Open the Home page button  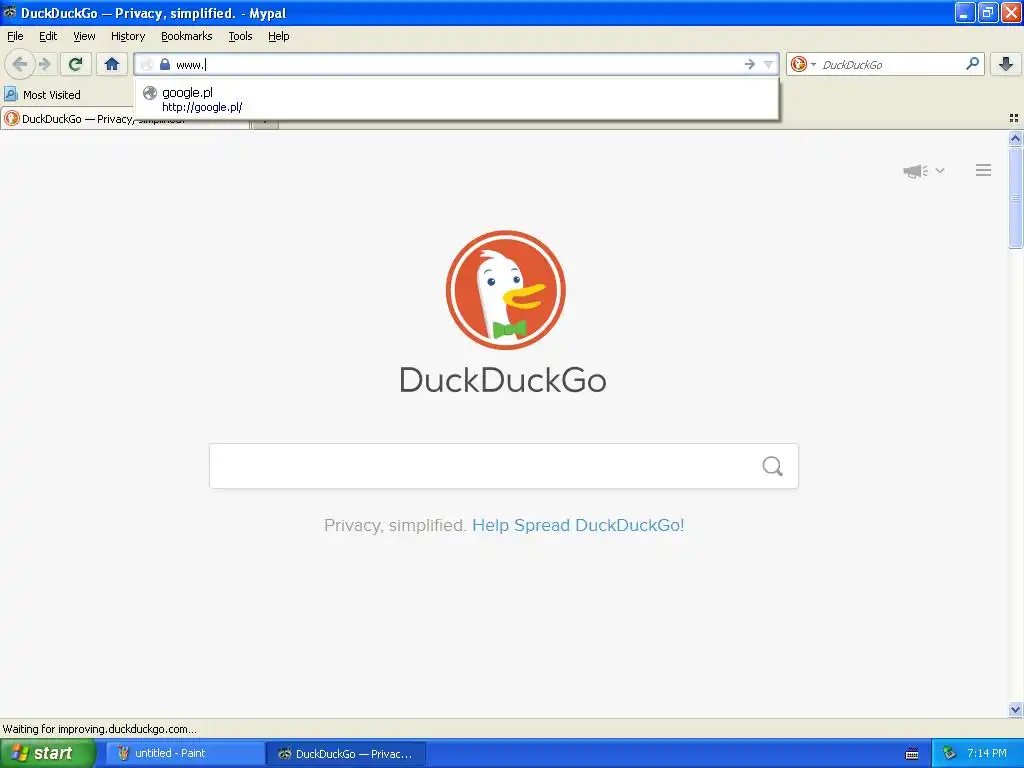[x=112, y=64]
